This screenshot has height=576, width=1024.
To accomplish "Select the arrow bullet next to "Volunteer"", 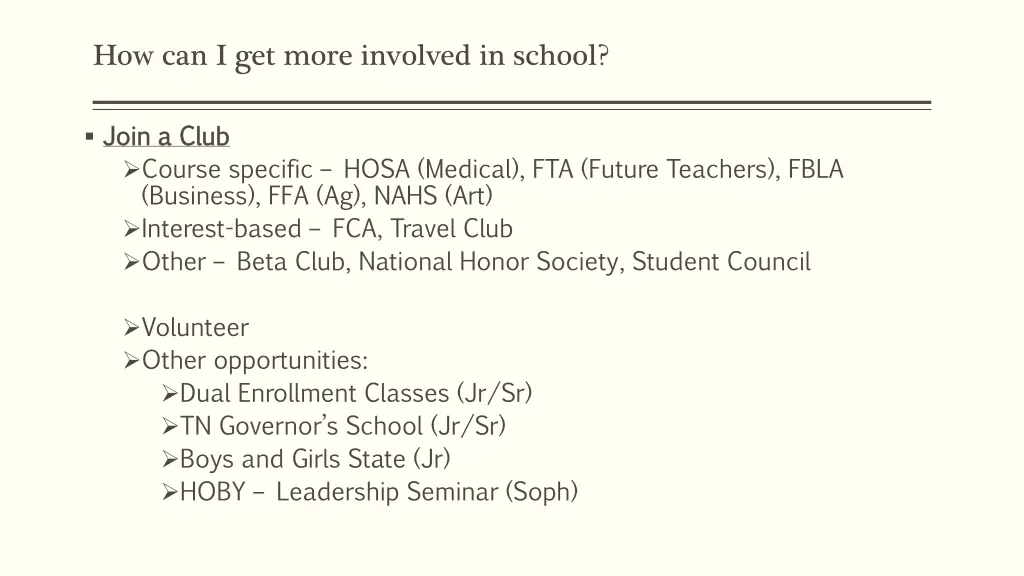I will tap(132, 328).
